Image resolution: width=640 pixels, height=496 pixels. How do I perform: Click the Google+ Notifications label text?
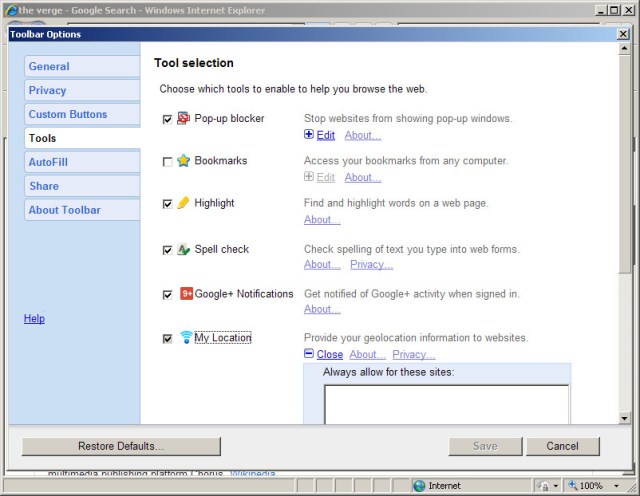pos(244,294)
